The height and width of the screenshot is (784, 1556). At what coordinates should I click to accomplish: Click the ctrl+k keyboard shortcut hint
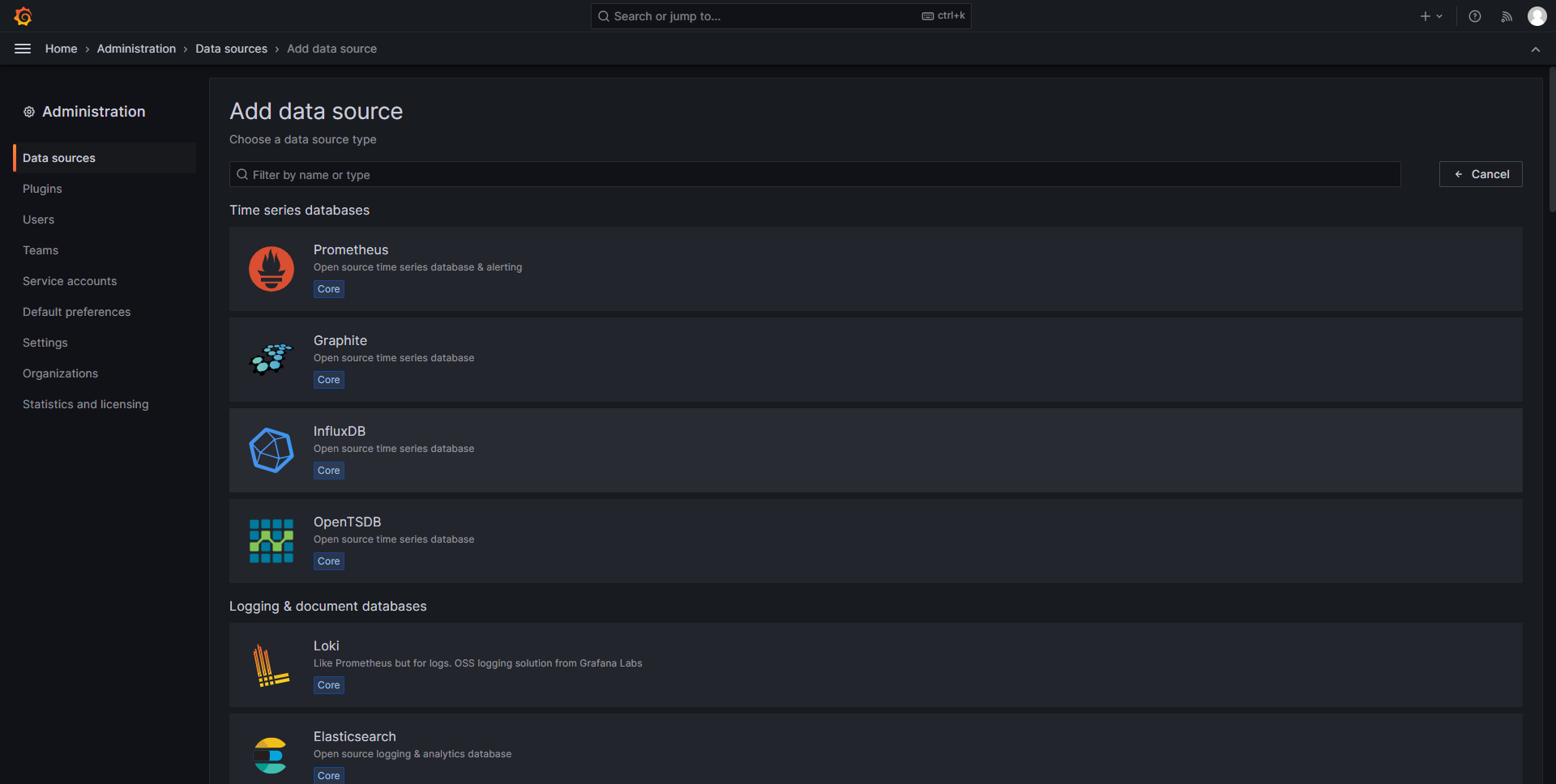943,15
